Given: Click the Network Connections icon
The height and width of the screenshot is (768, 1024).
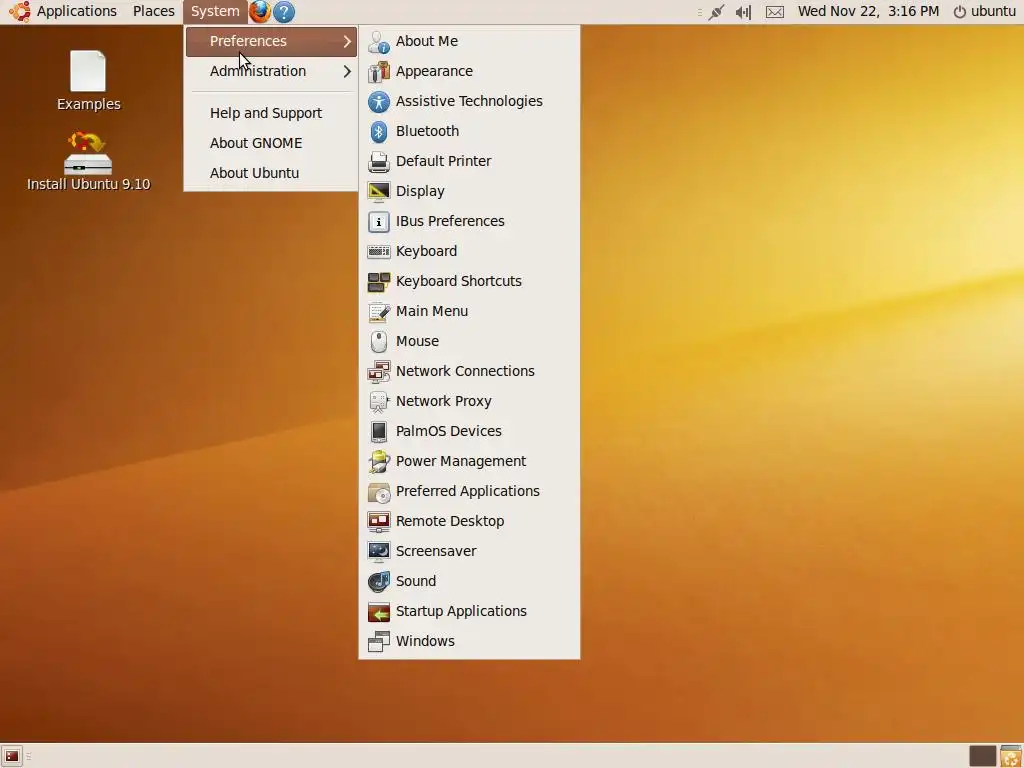Looking at the screenshot, I should click(378, 372).
